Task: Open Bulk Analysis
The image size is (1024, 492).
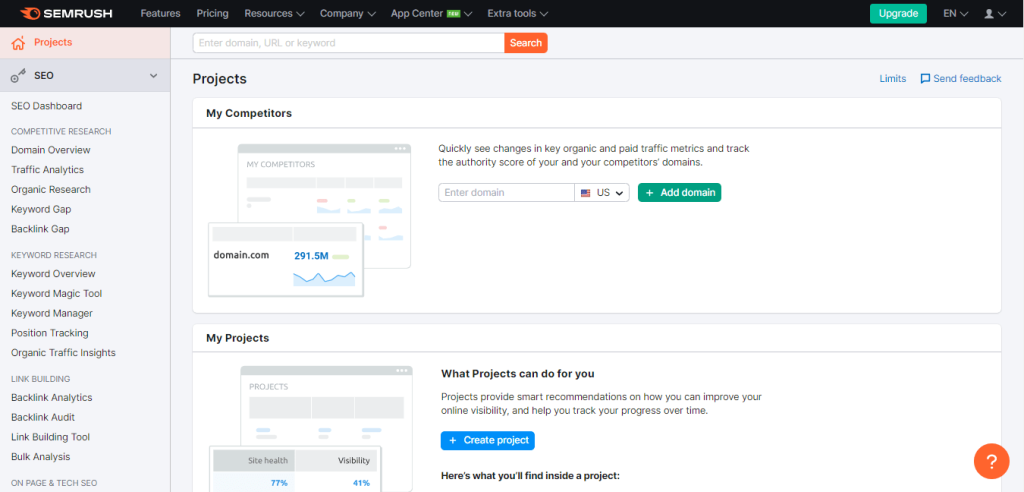Action: 40,456
